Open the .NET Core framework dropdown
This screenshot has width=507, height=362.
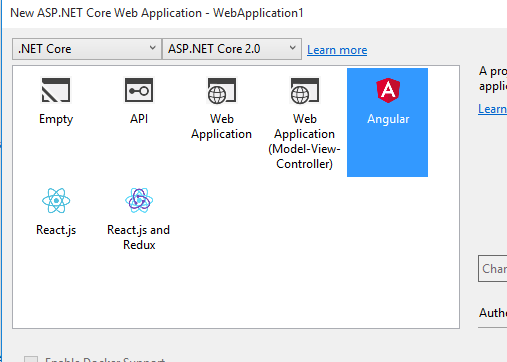click(87, 49)
